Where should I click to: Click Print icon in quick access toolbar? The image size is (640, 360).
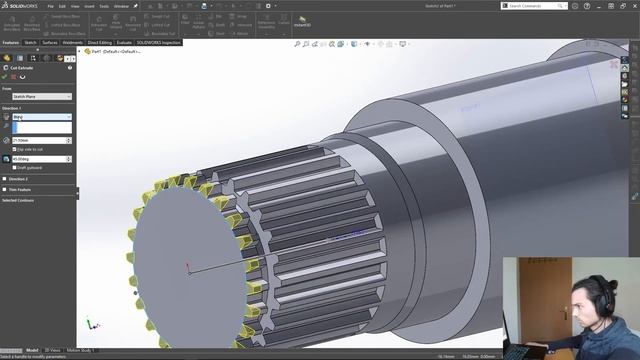click(x=204, y=6)
